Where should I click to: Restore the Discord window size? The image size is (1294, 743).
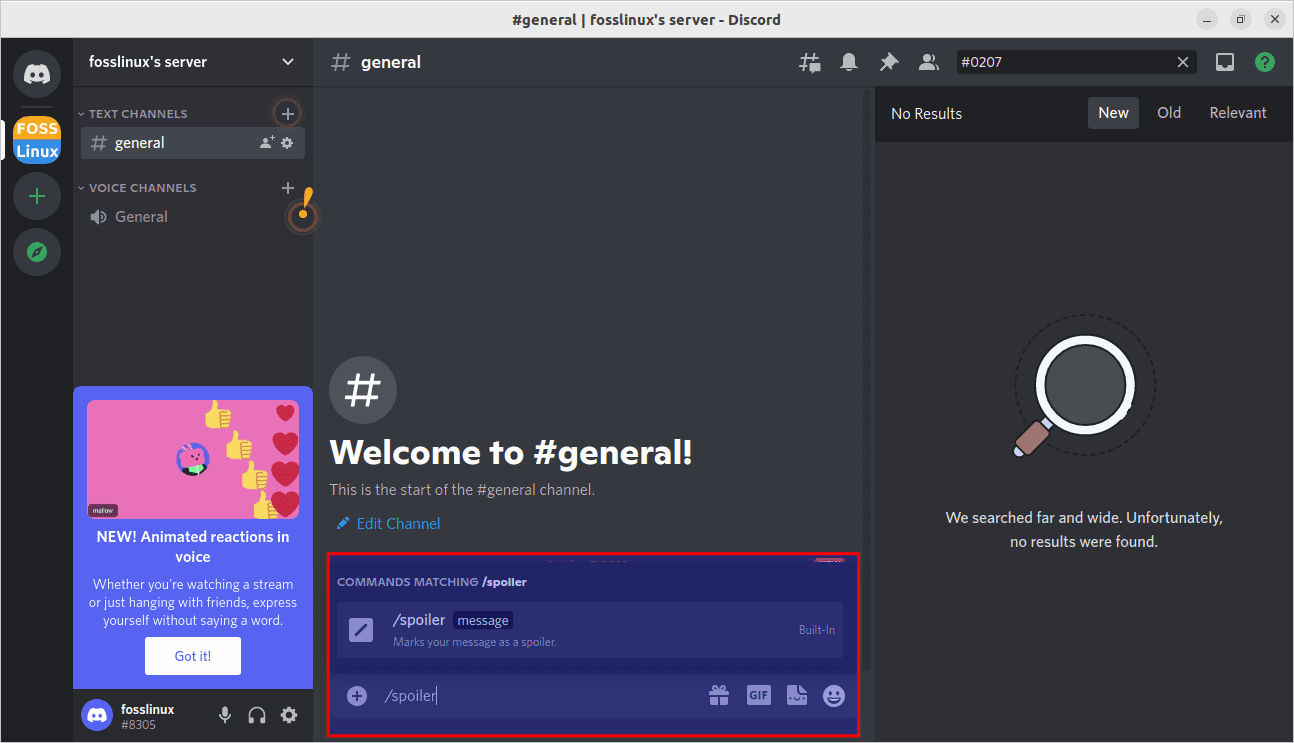tap(1240, 19)
